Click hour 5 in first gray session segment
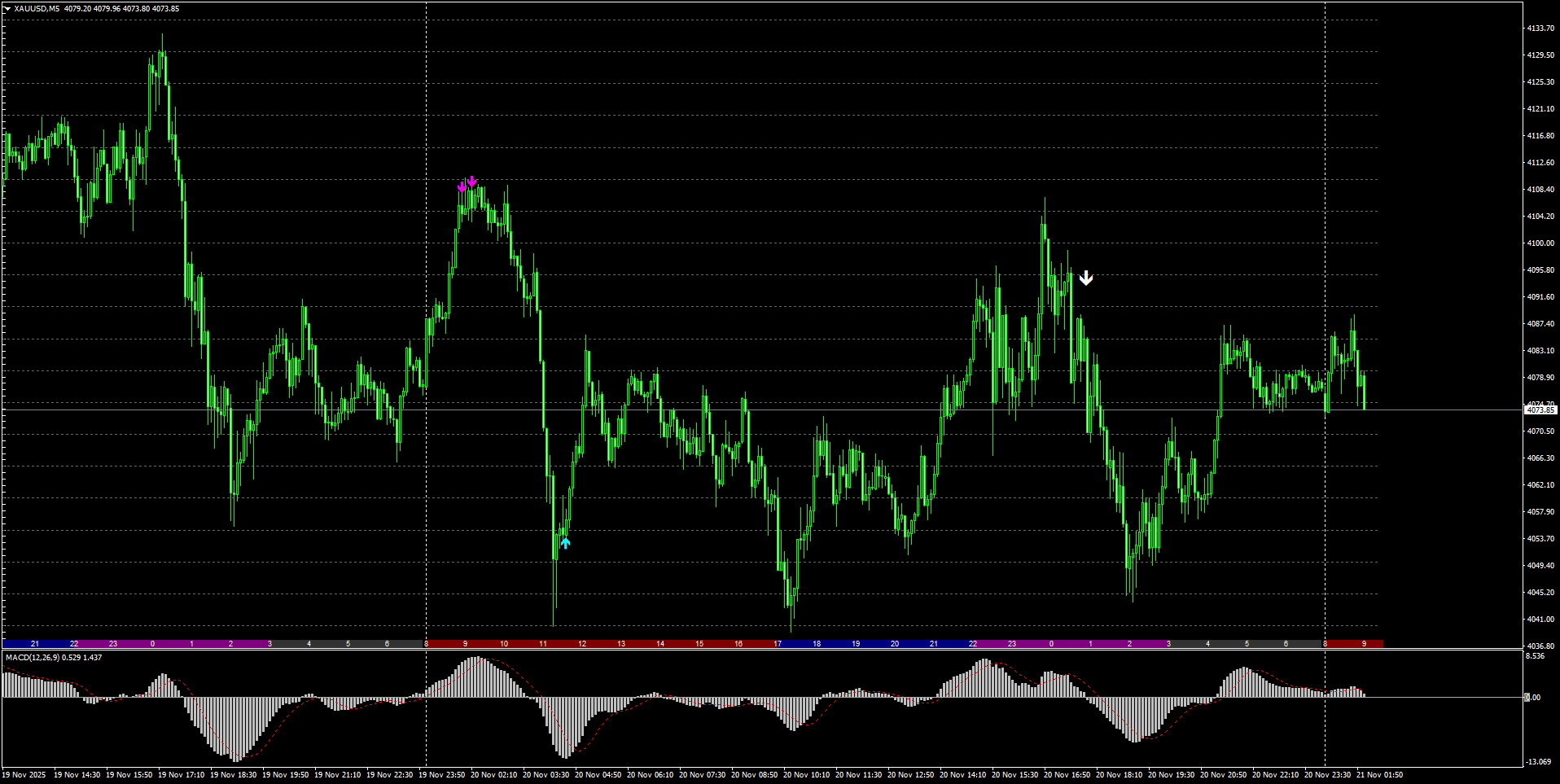The width and height of the screenshot is (1560, 784). click(x=348, y=644)
